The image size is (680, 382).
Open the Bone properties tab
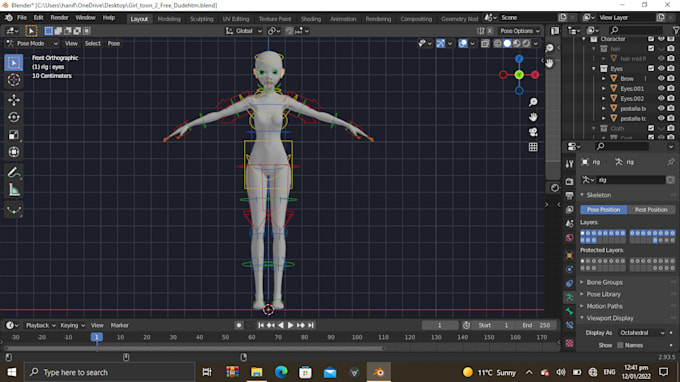pyautogui.click(x=569, y=311)
